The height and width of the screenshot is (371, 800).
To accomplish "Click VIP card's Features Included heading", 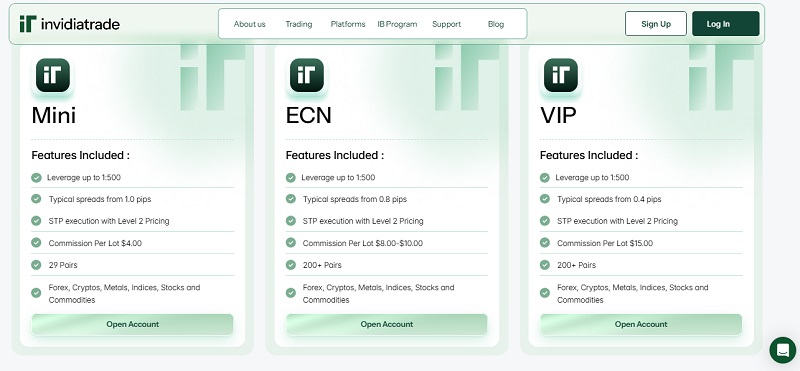I will coord(589,155).
